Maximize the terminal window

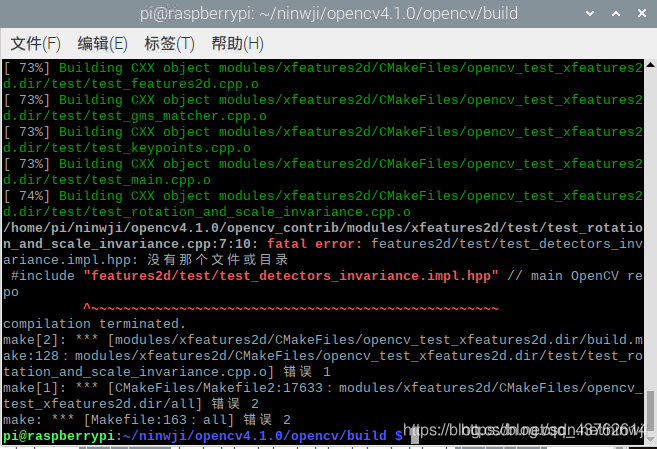pos(616,13)
